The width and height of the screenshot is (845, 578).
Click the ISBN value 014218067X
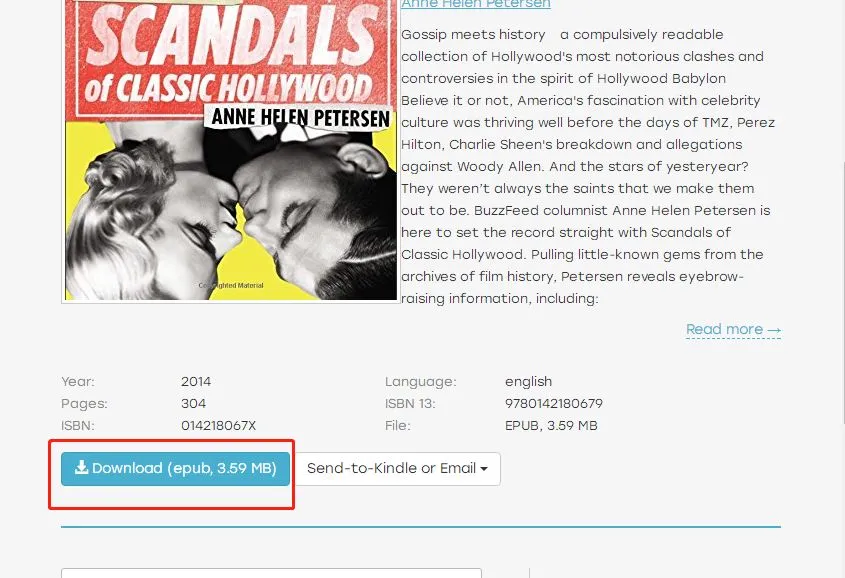218,426
